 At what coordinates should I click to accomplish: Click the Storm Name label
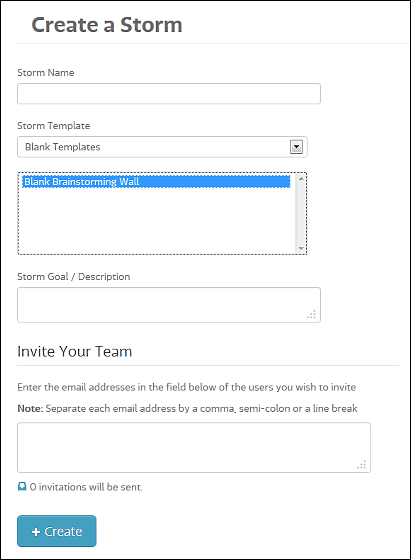point(46,72)
